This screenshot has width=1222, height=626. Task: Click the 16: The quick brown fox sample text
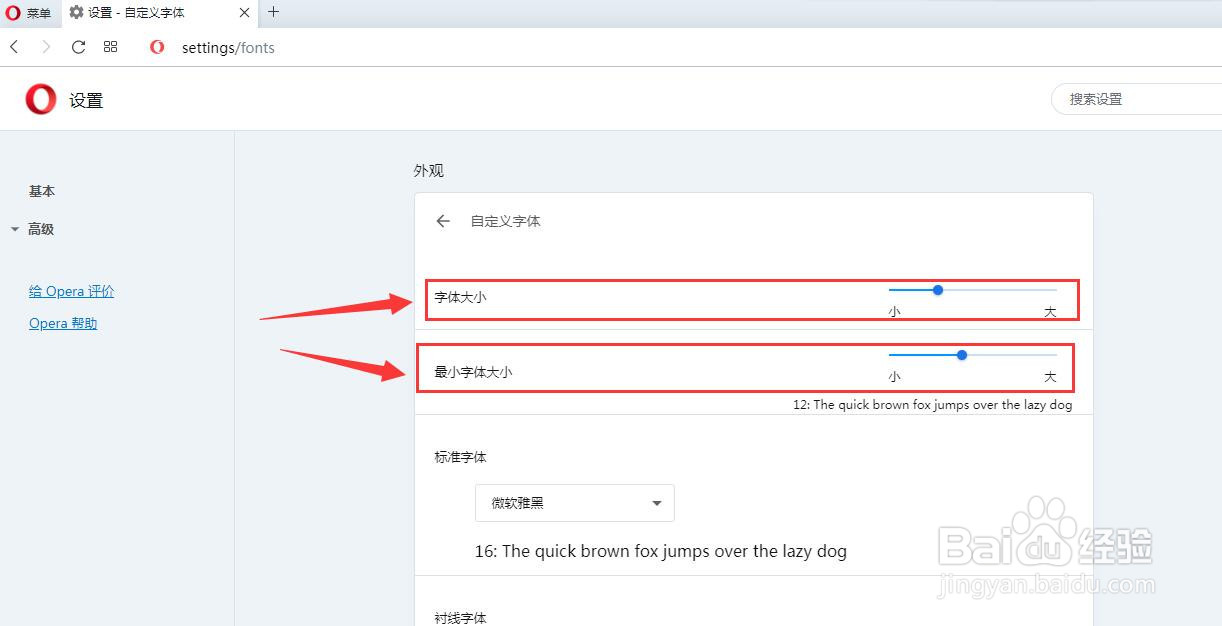tap(661, 551)
